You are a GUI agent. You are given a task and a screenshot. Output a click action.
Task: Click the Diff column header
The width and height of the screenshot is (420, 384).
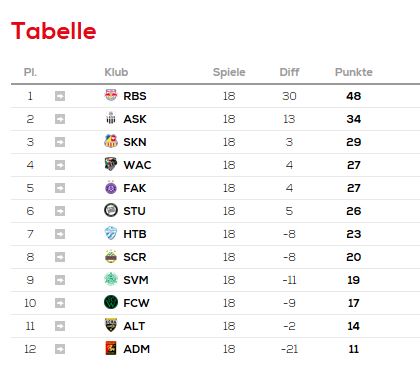pyautogui.click(x=289, y=72)
